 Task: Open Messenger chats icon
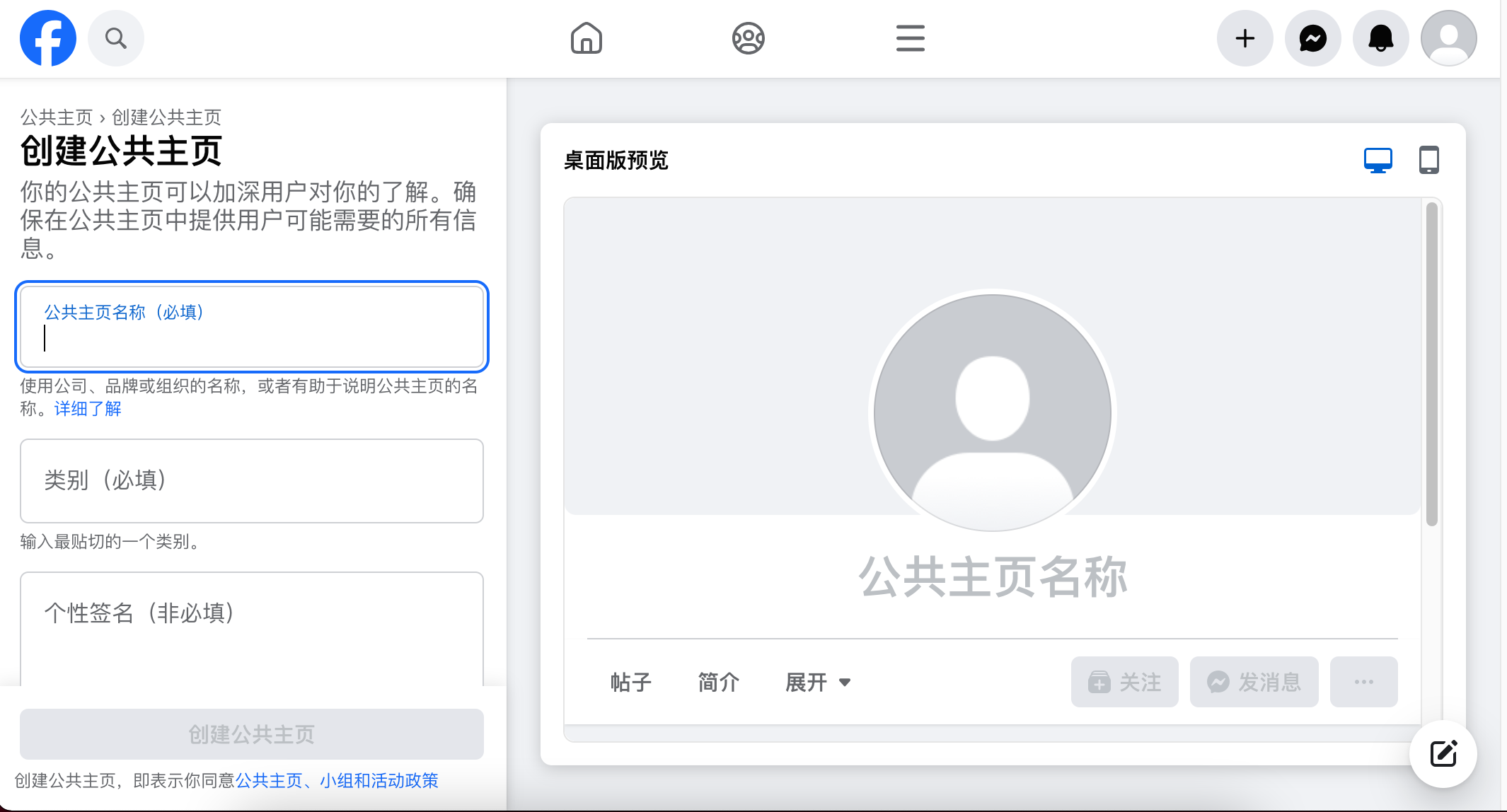(1313, 38)
